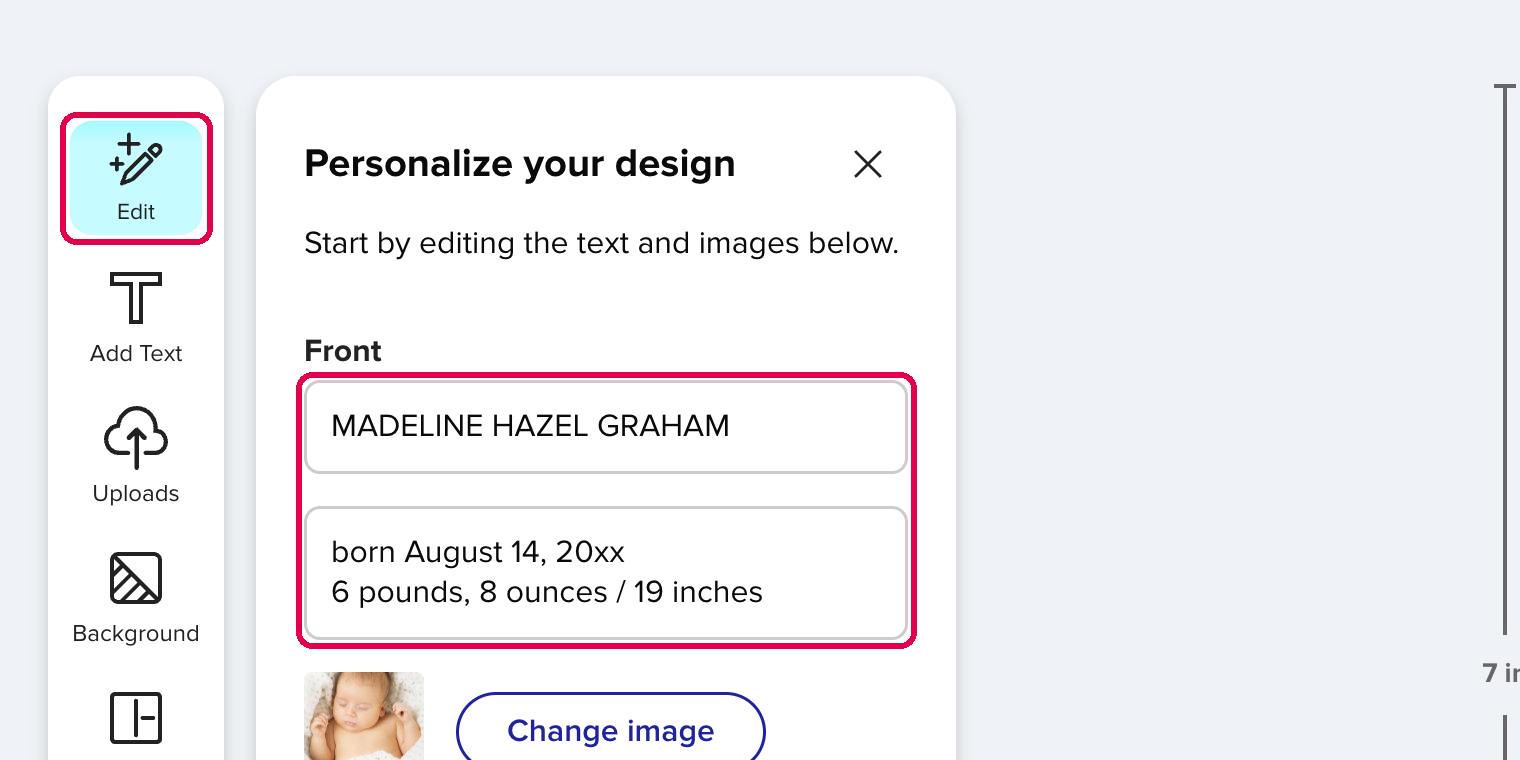Click the Front section label
The image size is (1520, 760).
point(343,351)
